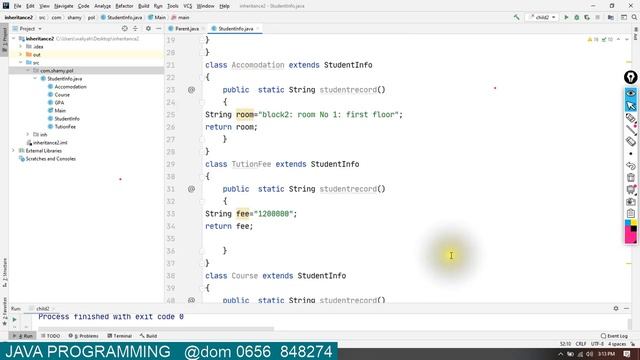Click the Build project hammer icon
The image size is (640, 360).
click(516, 18)
